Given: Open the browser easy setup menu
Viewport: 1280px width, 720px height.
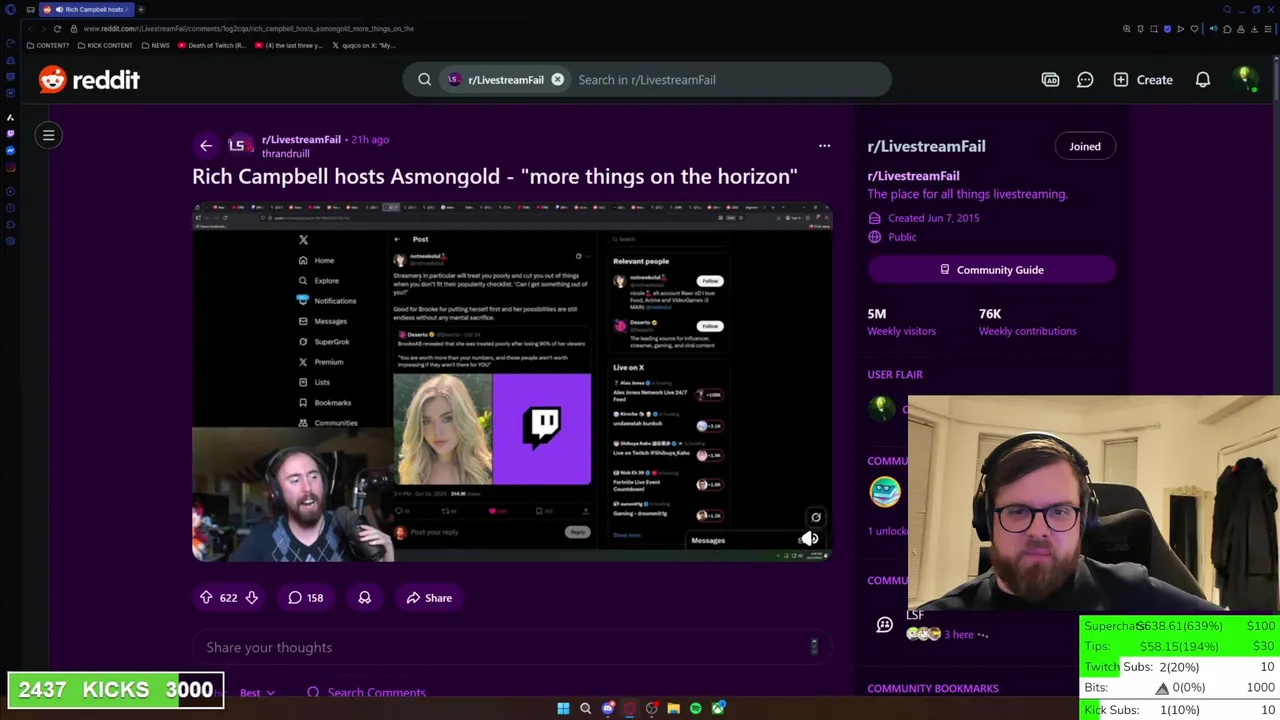Looking at the screenshot, I should (1268, 29).
